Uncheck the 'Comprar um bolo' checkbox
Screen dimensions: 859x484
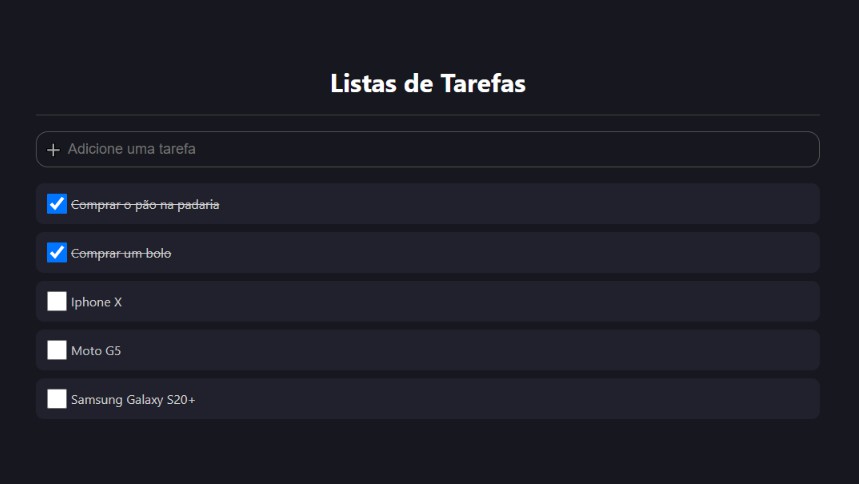coord(57,253)
